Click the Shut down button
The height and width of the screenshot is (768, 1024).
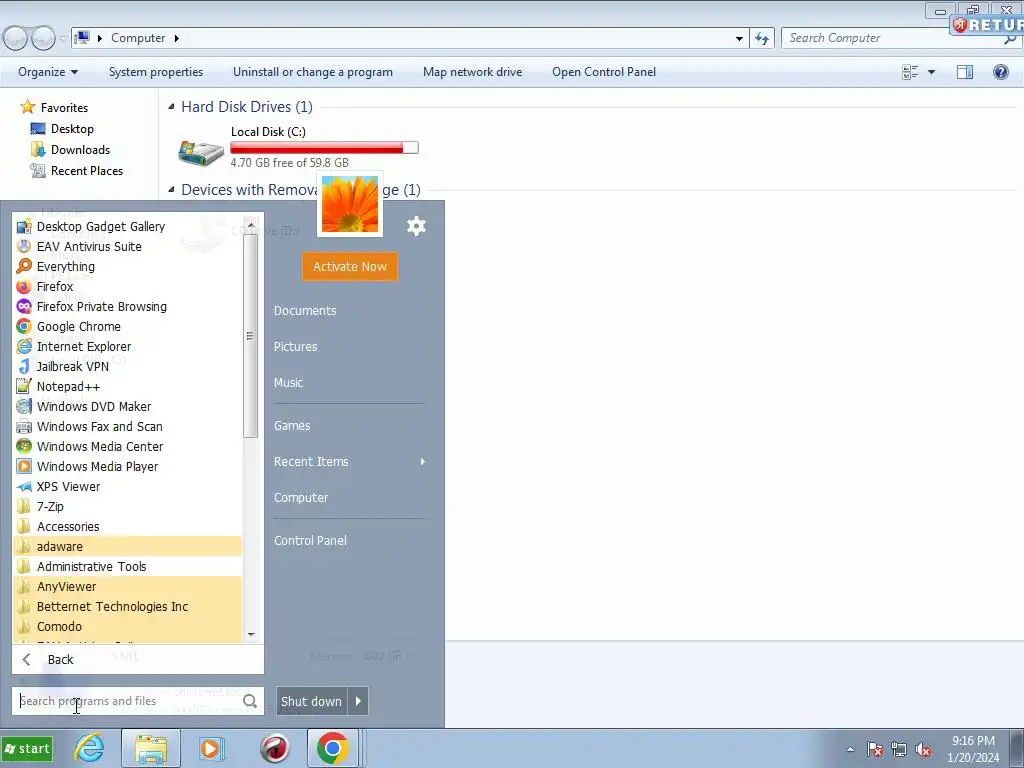pyautogui.click(x=312, y=701)
